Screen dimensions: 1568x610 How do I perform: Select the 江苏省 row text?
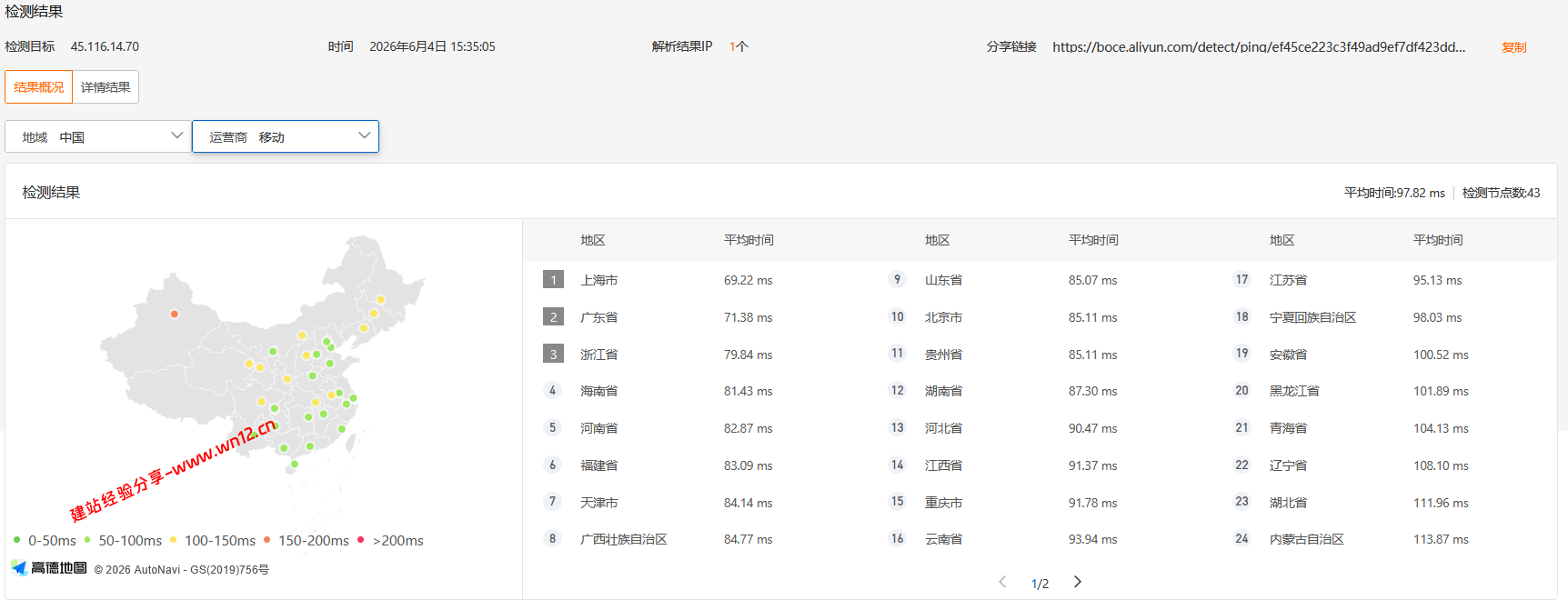tap(1289, 280)
